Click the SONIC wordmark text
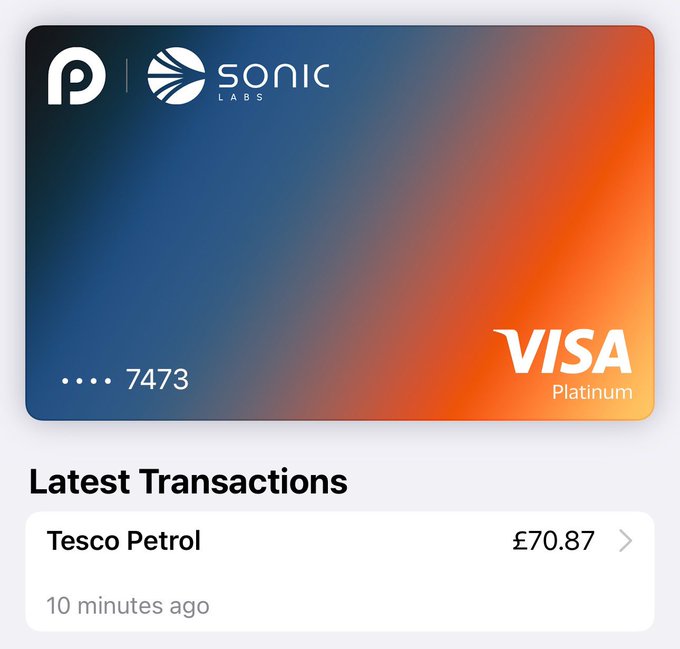 (x=273, y=74)
